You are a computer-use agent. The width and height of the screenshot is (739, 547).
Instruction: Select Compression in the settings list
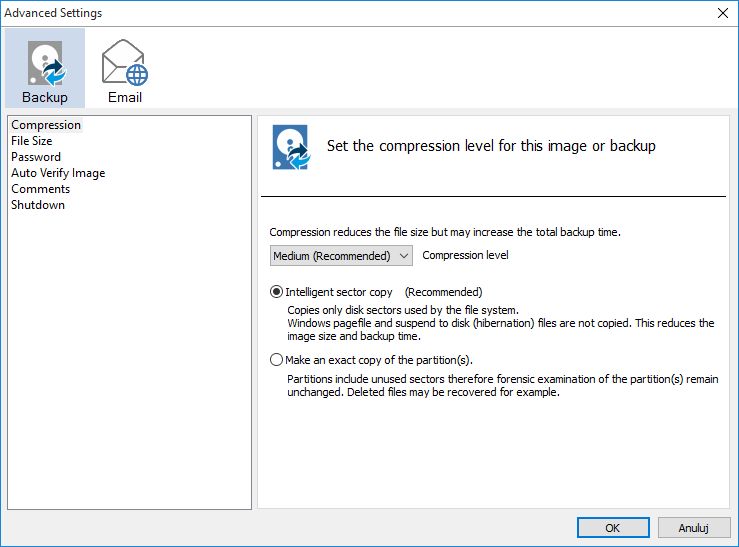pyautogui.click(x=46, y=125)
